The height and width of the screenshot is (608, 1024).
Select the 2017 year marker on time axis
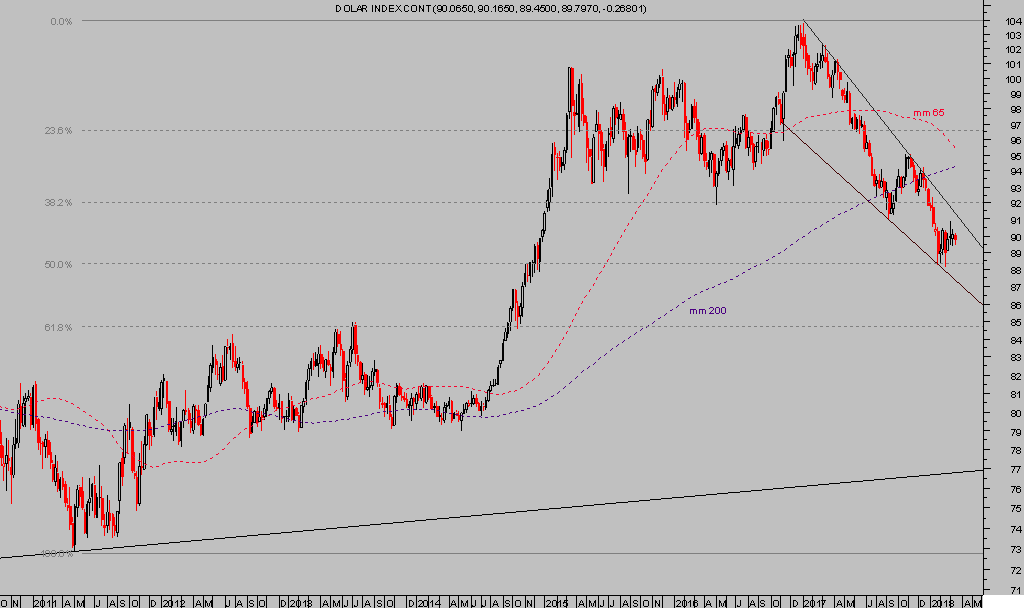(x=815, y=603)
